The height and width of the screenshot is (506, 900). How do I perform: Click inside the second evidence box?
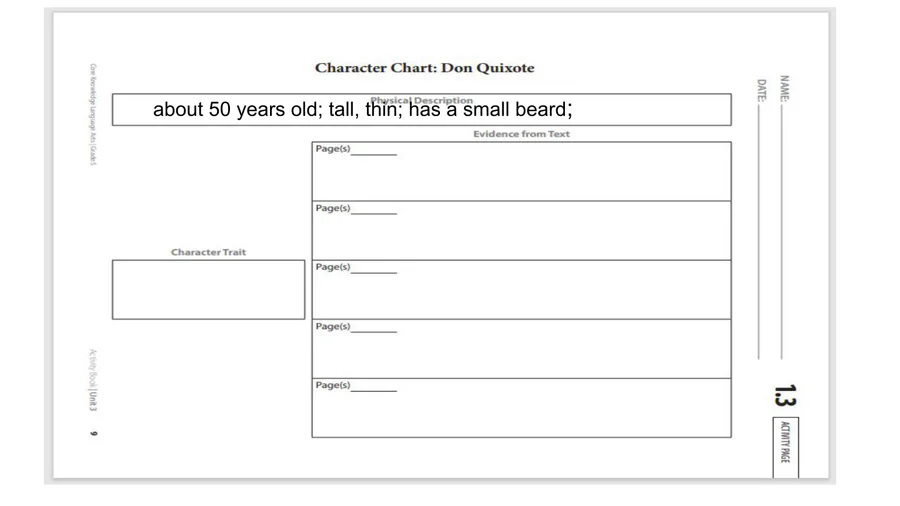[521, 236]
